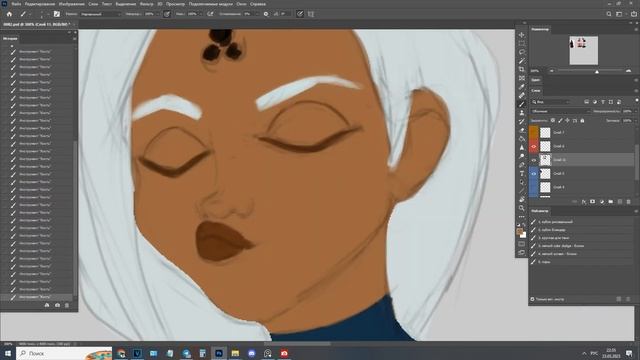Toggle visibility of layer Слой 6

(533, 146)
